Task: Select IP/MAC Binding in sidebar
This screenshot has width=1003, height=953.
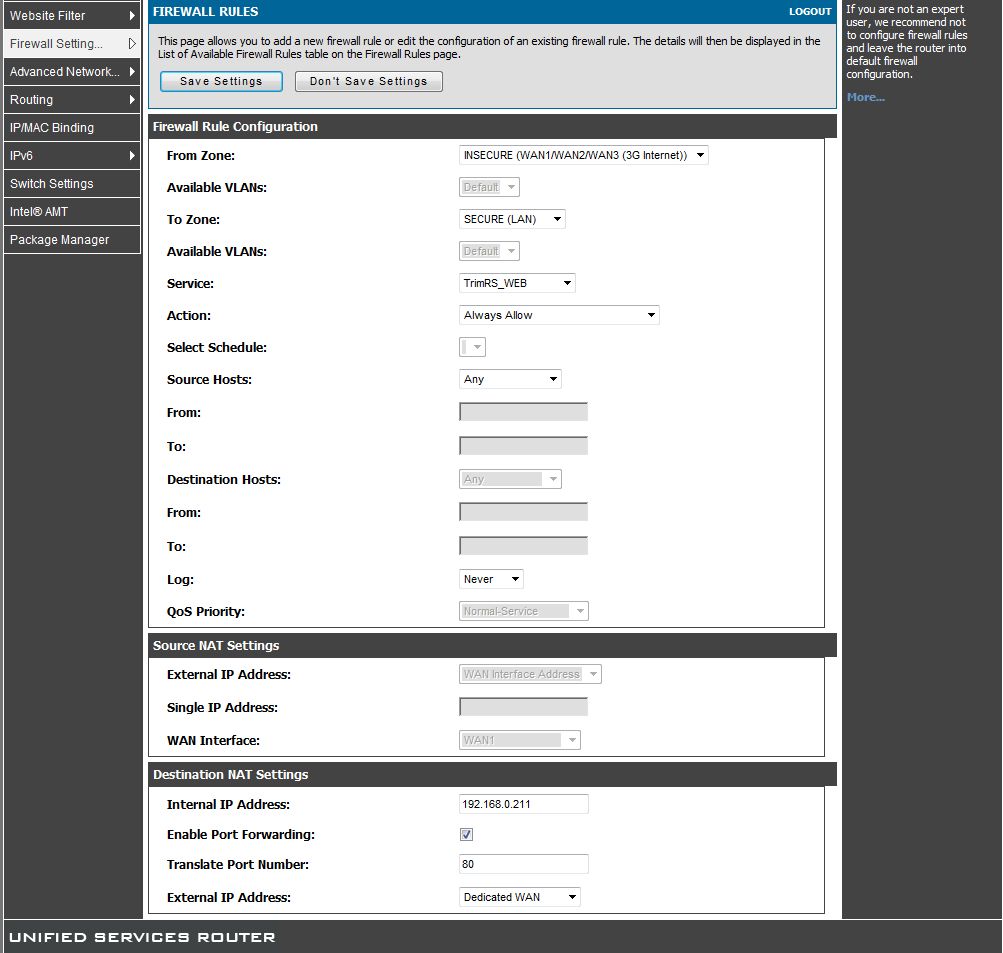Action: [71, 128]
